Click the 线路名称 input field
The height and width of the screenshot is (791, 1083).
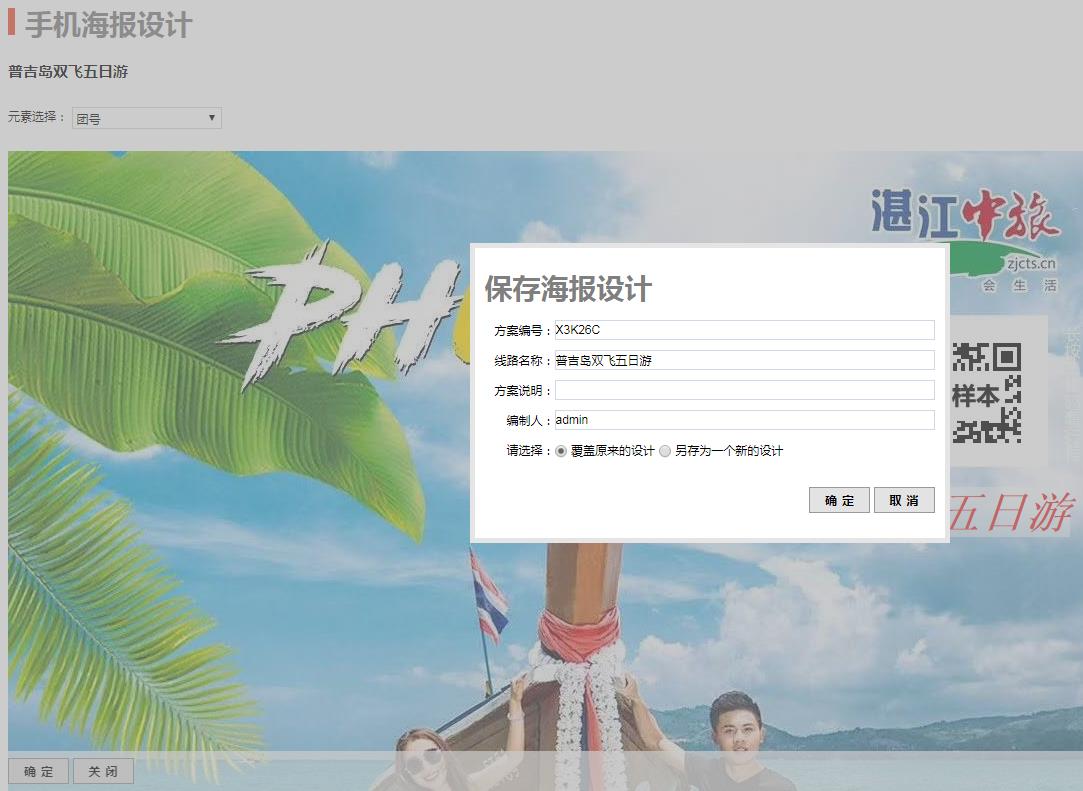(745, 360)
